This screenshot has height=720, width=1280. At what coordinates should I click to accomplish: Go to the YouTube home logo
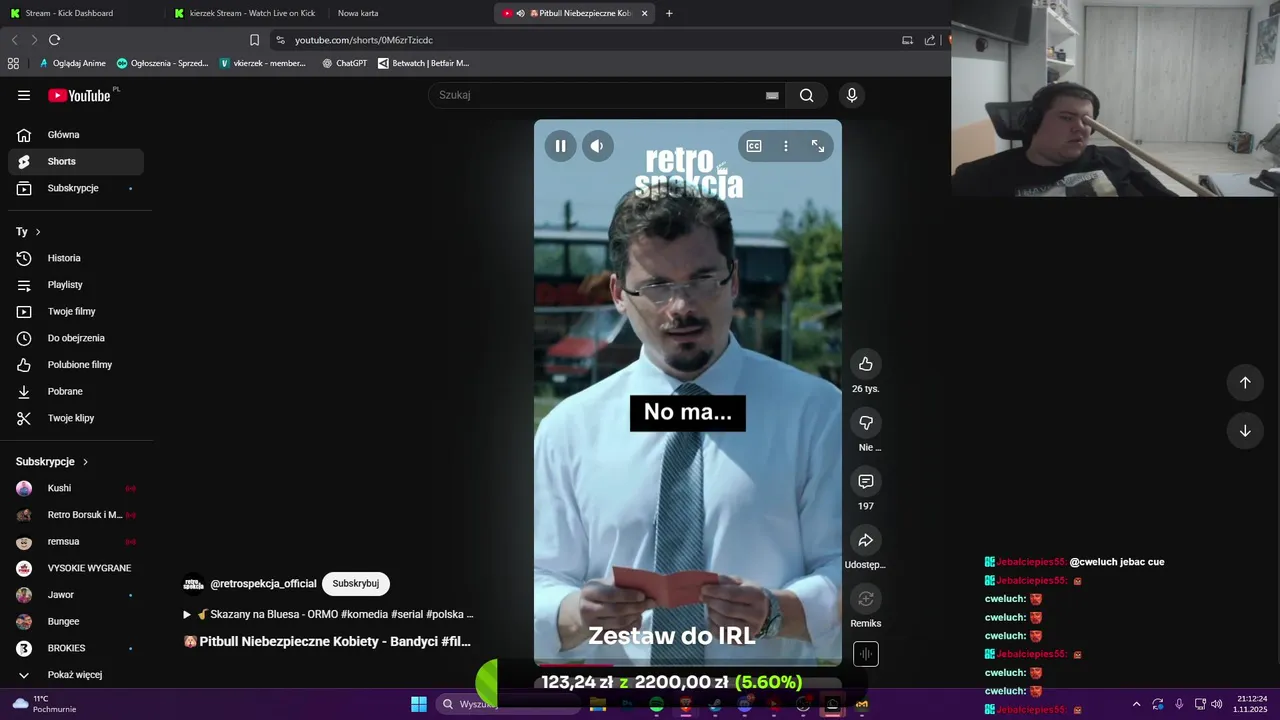(x=80, y=95)
